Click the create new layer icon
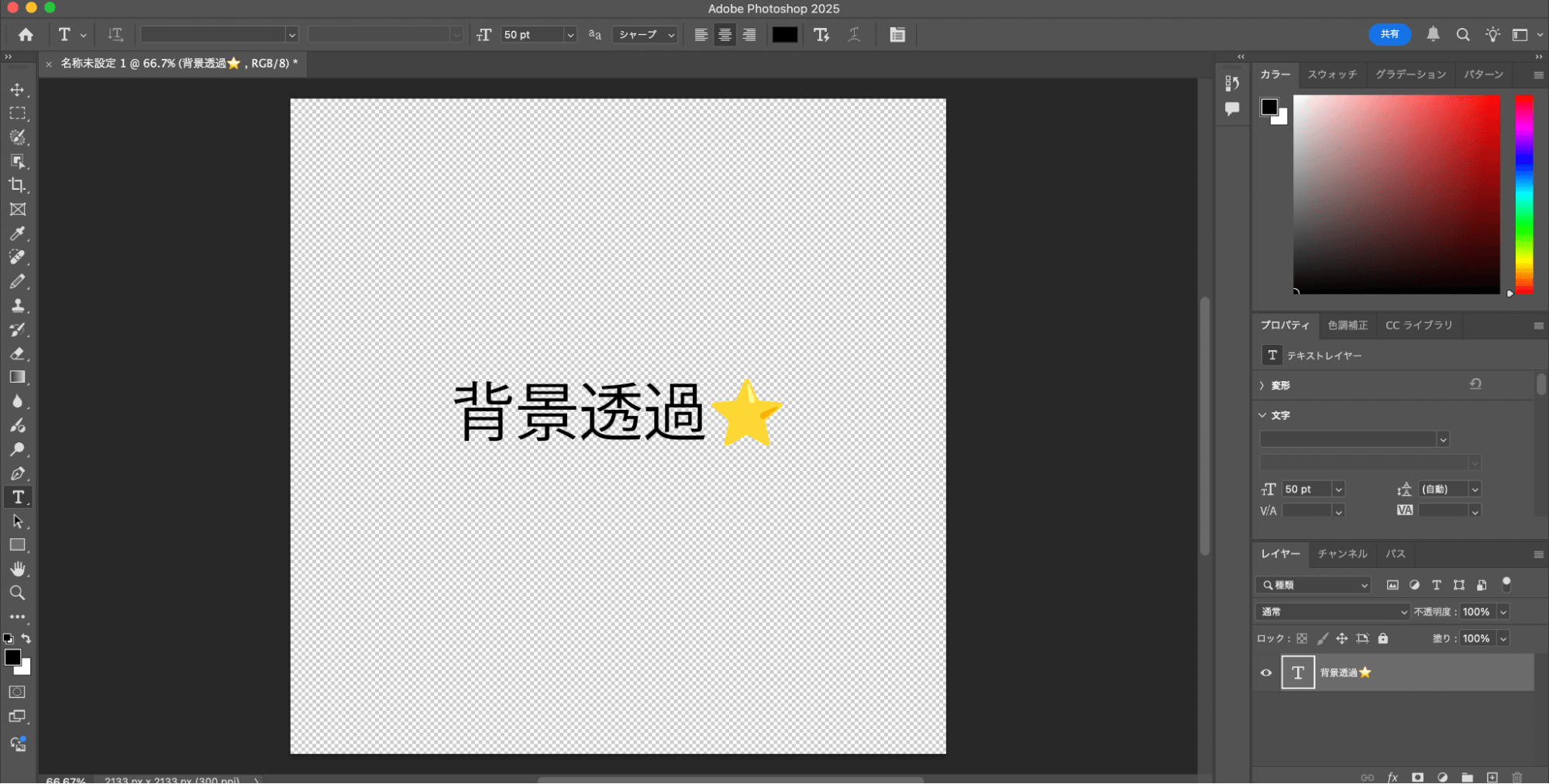The width and height of the screenshot is (1549, 784). point(1492,777)
